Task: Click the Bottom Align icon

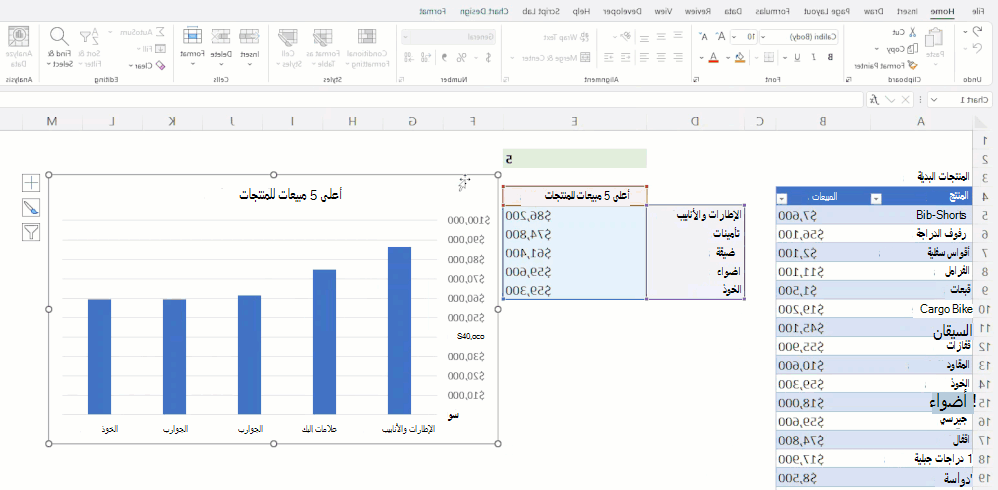Action: [644, 36]
